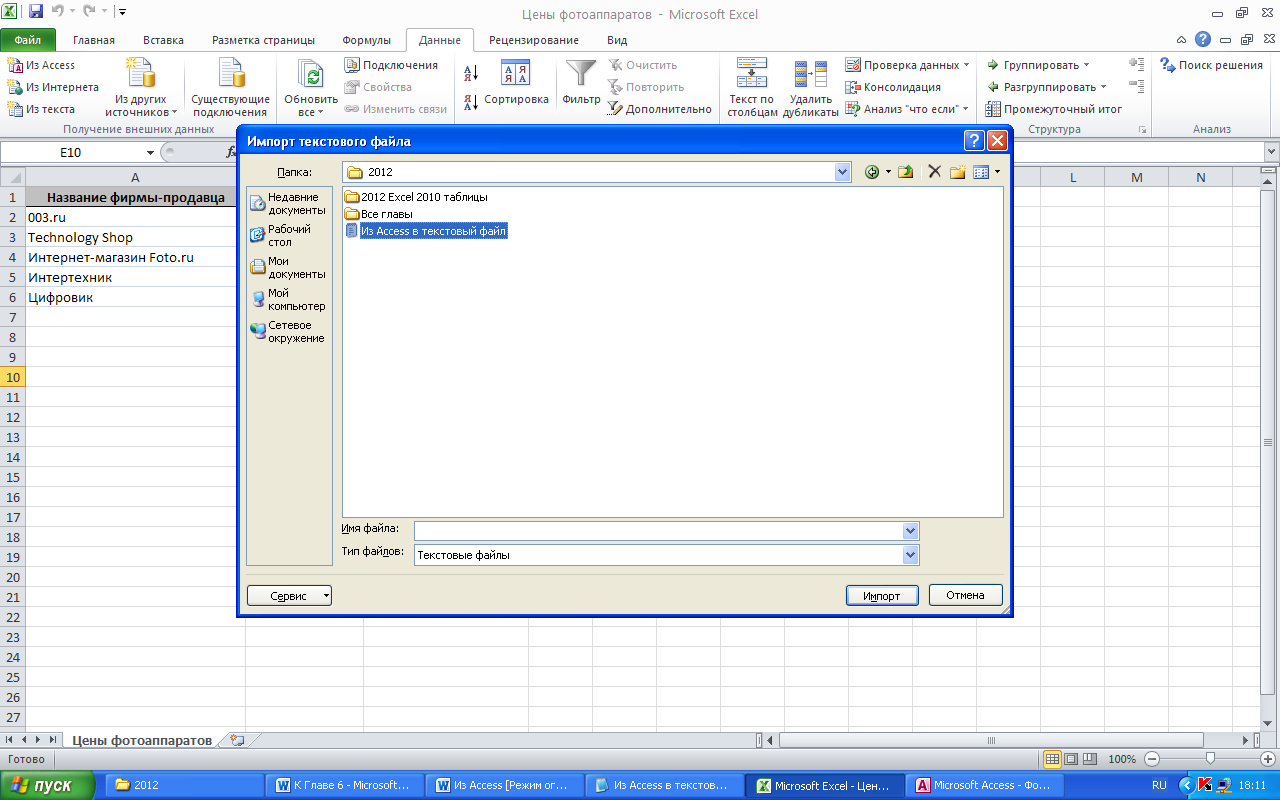This screenshot has height=800, width=1280.
Task: Switch to the Вставка tab
Action: pos(163,40)
